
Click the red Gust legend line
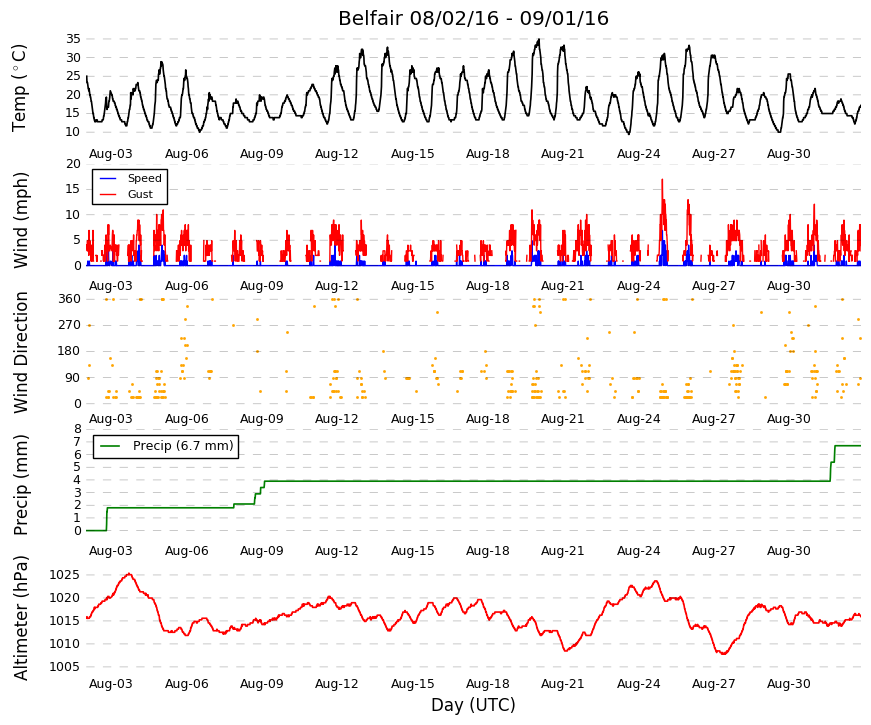click(x=108, y=194)
